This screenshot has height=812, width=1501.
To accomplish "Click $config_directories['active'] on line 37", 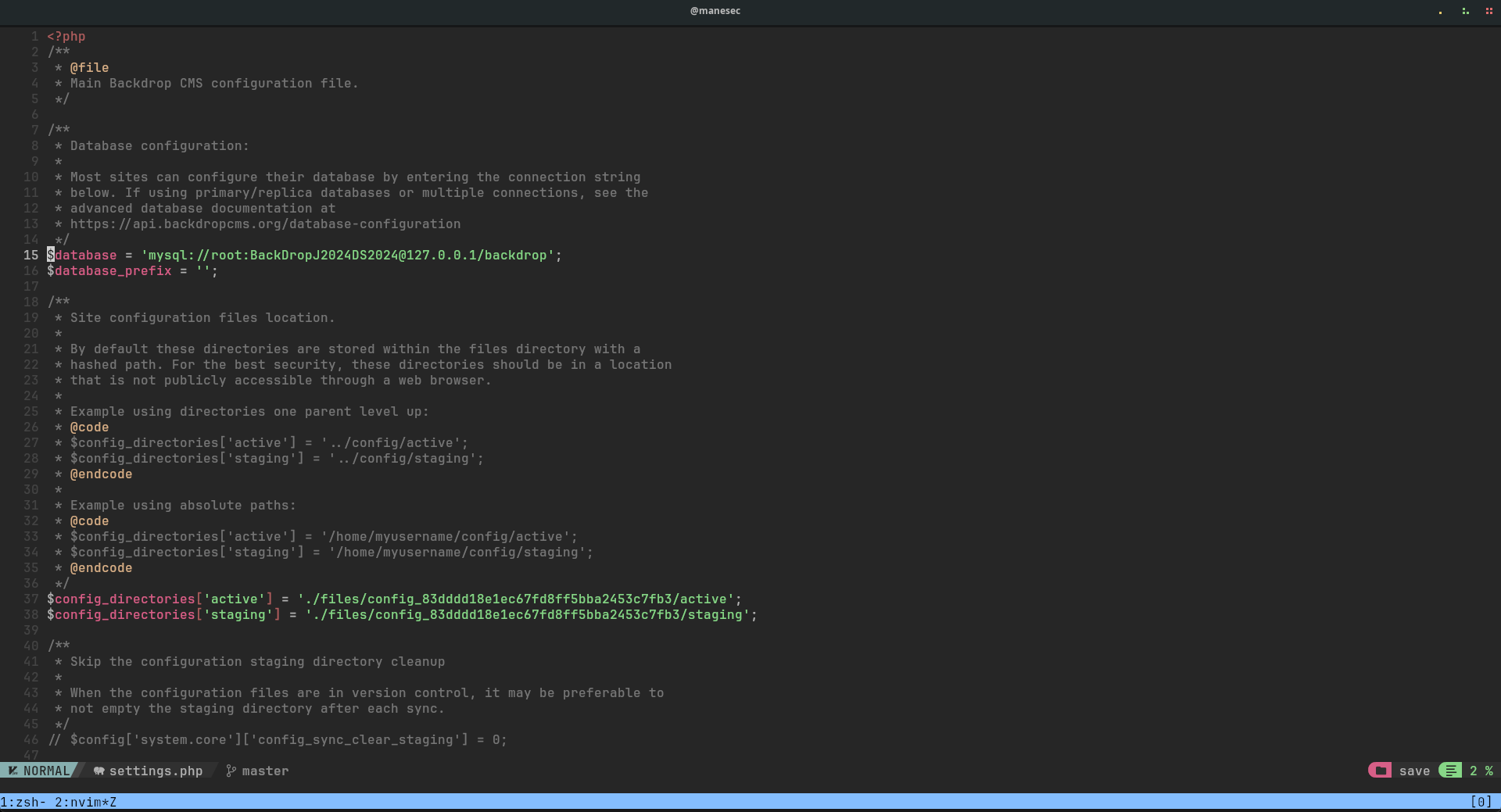I will 160,599.
